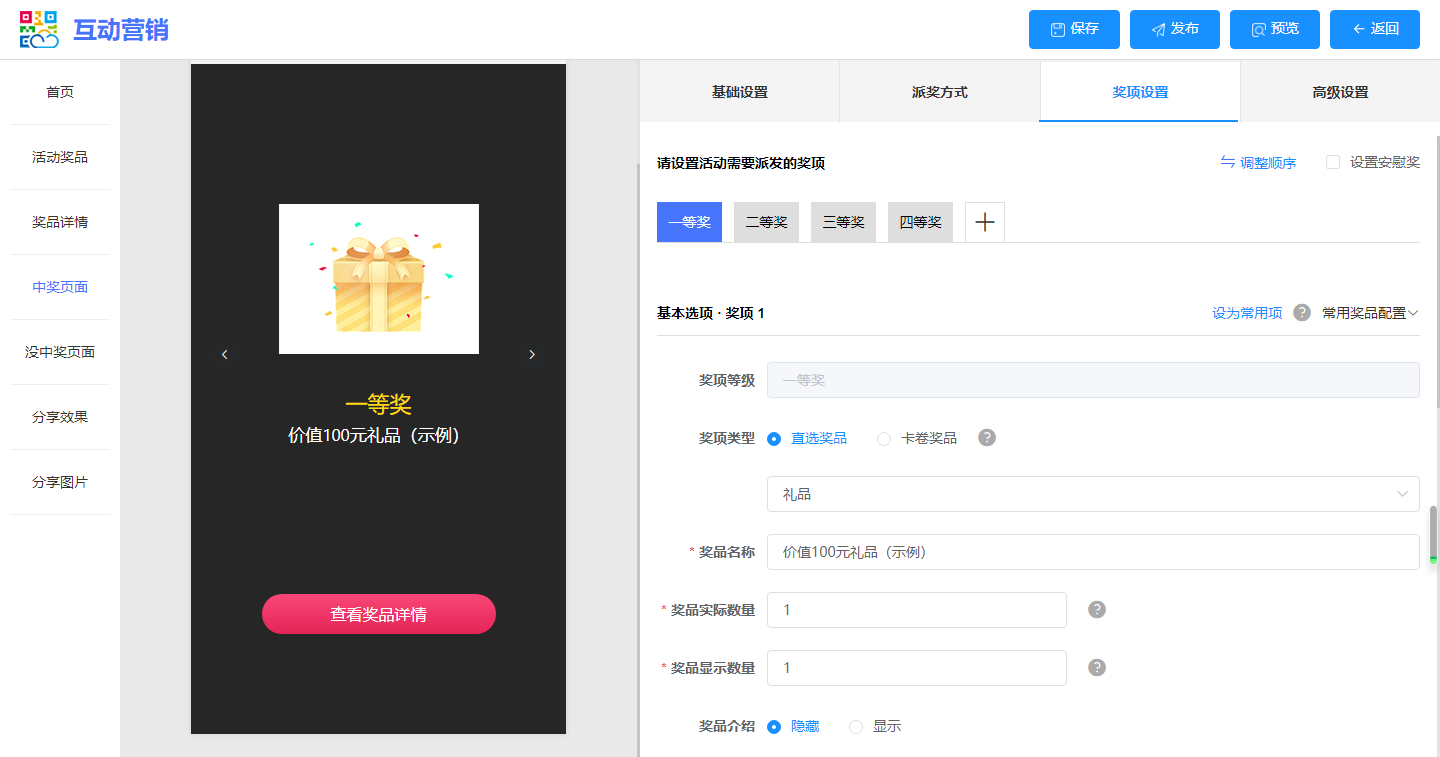Publish the activity with 发布 button

click(x=1175, y=29)
